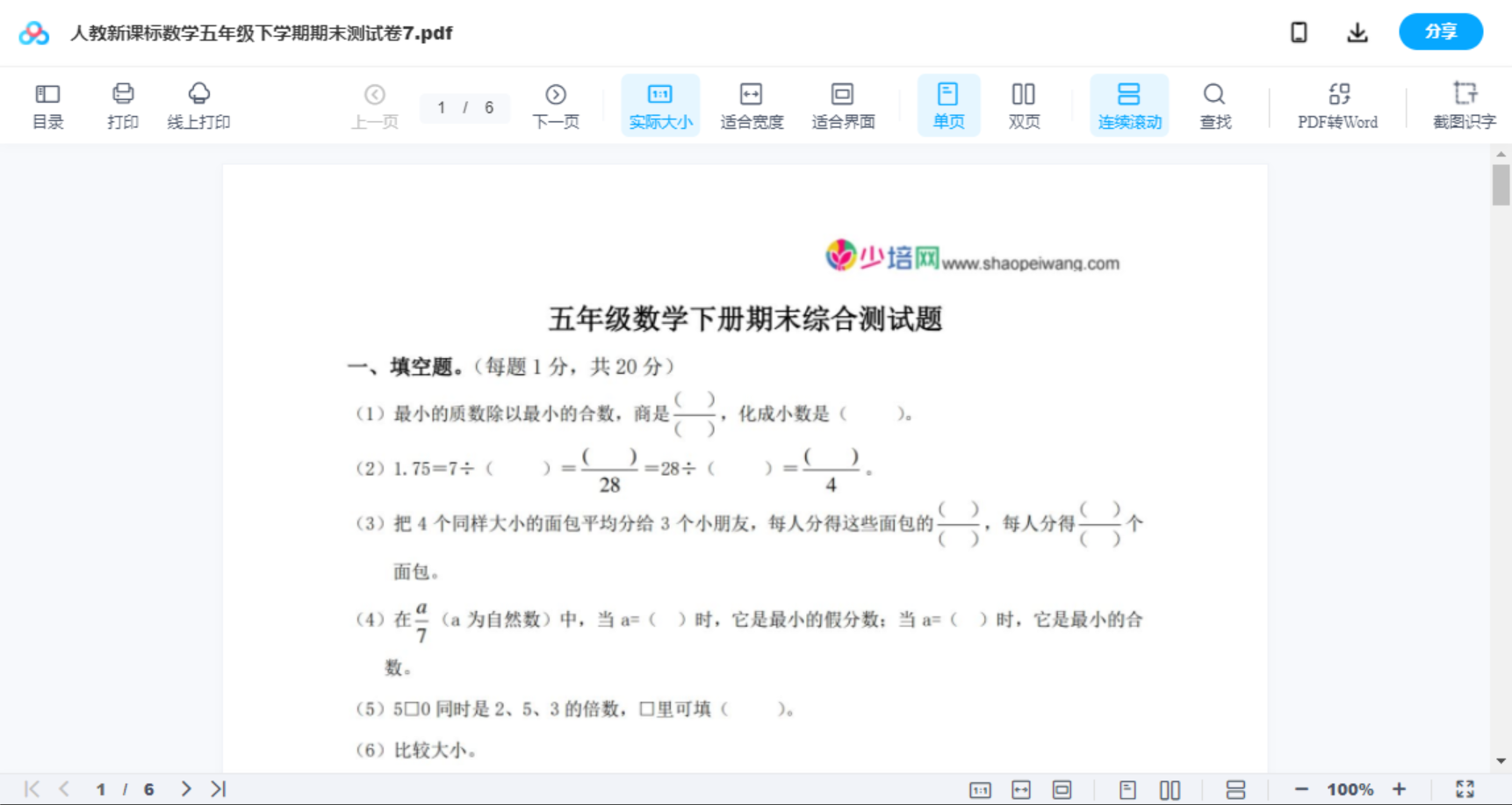The width and height of the screenshot is (1512, 805).
Task: Click the 分享 share button
Action: click(x=1440, y=31)
